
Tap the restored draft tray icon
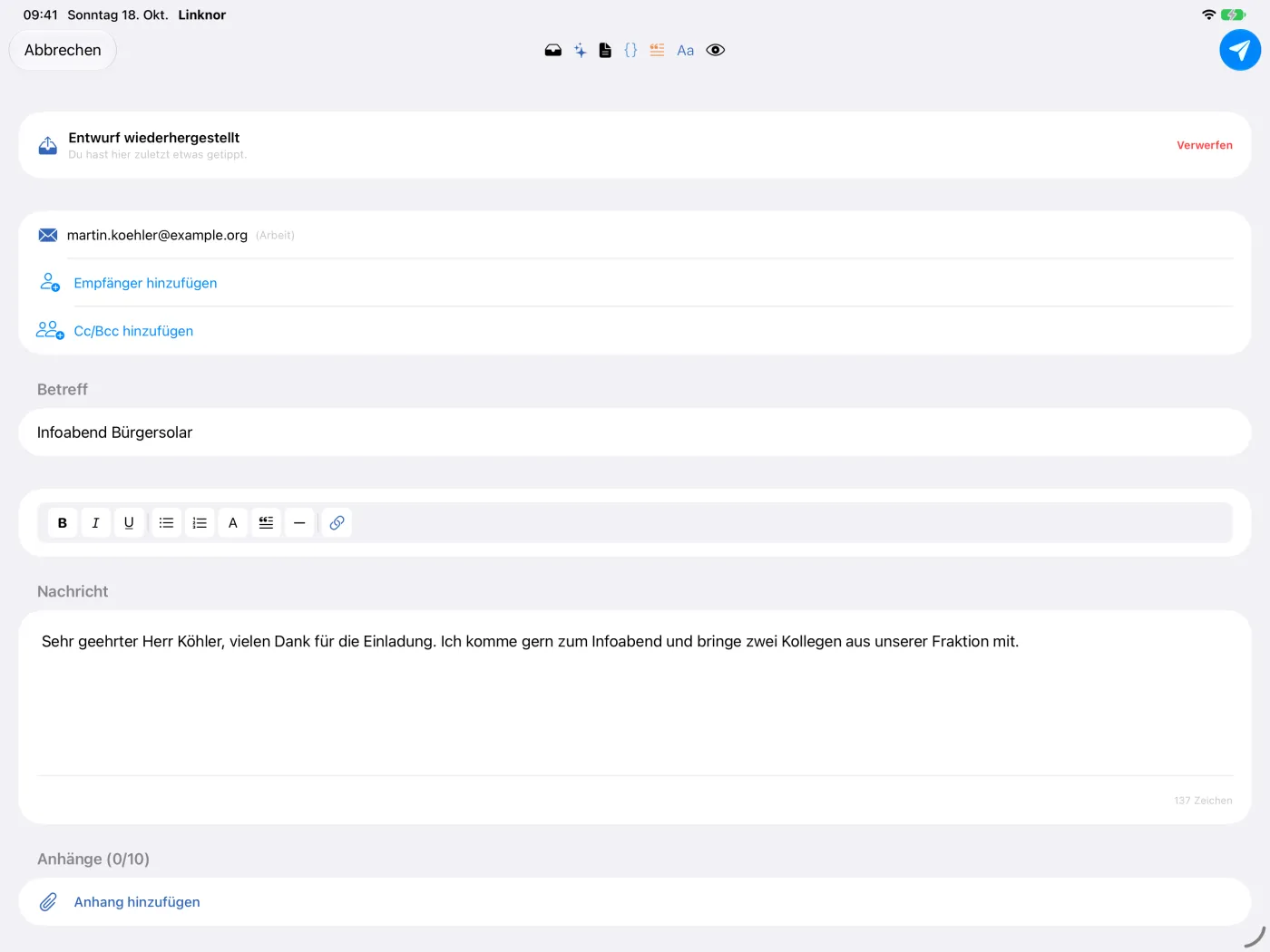[x=48, y=145]
